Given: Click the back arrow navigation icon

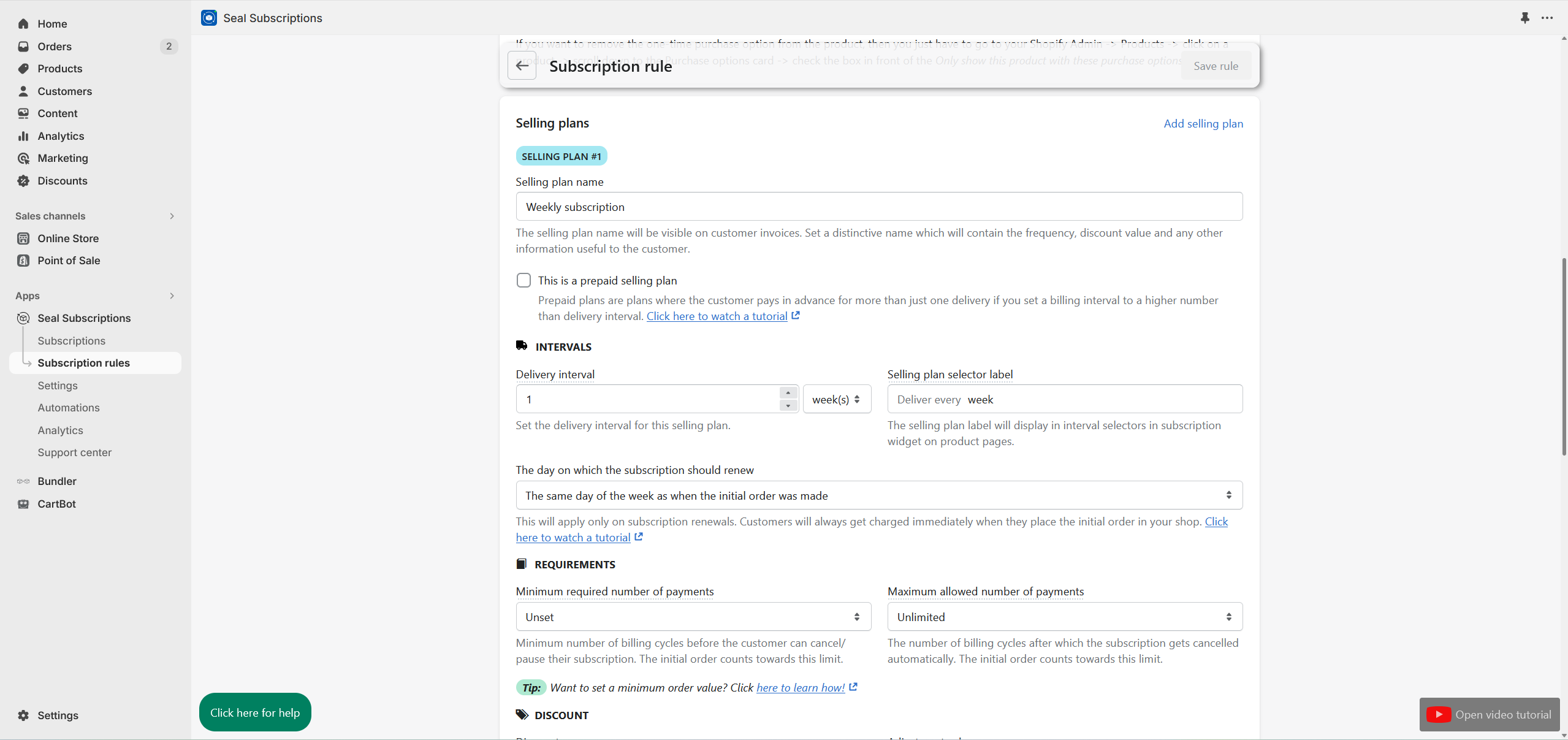Looking at the screenshot, I should click(522, 65).
